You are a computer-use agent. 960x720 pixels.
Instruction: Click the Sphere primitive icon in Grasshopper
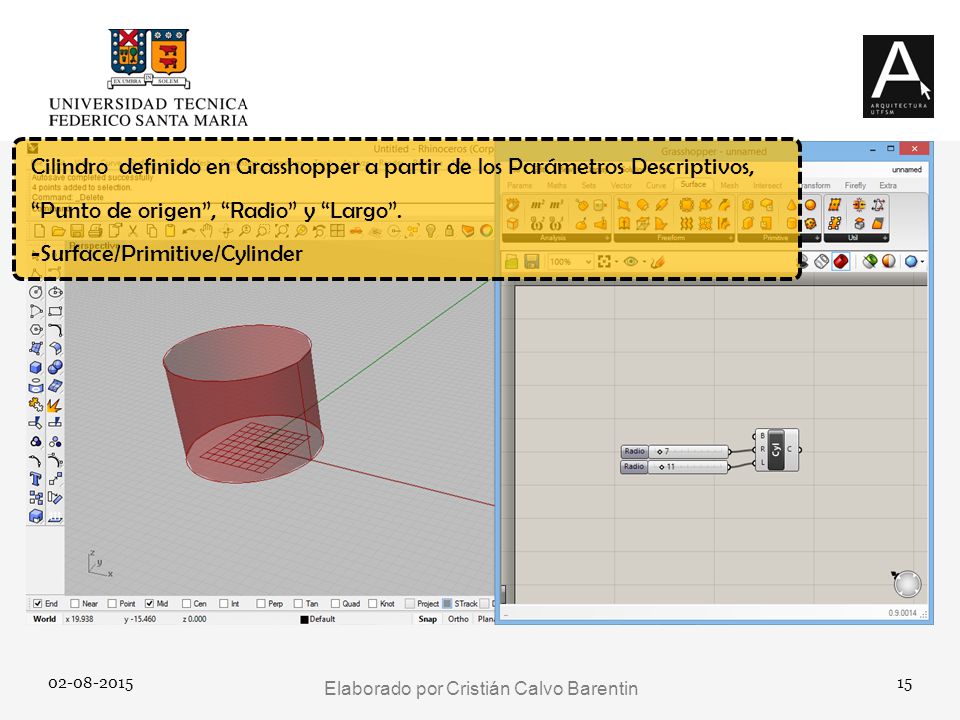[811, 205]
